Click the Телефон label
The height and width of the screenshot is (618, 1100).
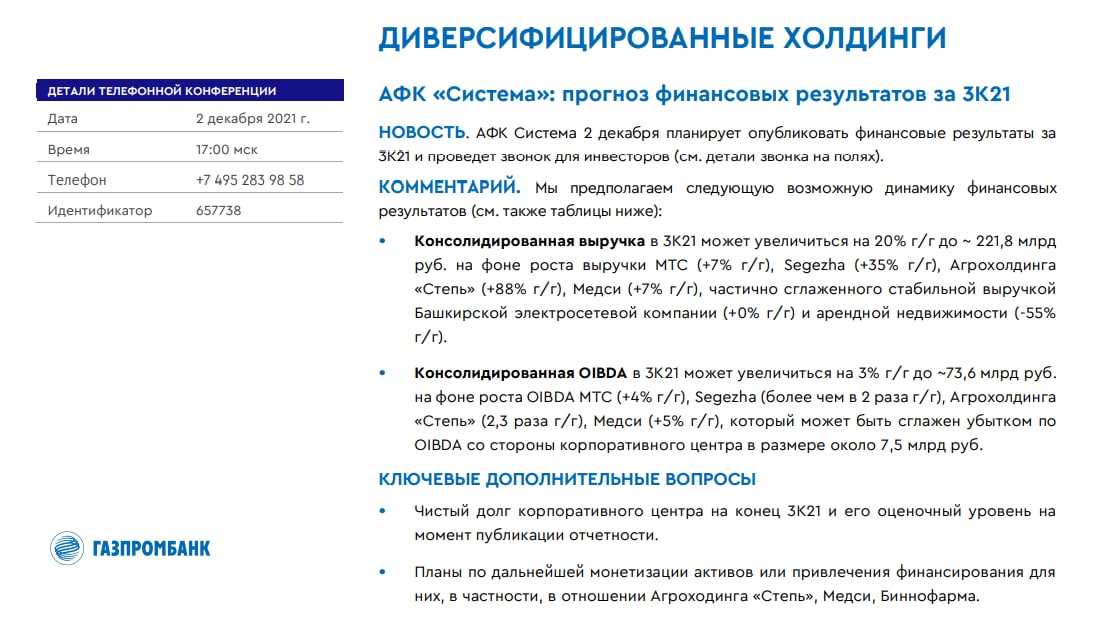pos(77,180)
